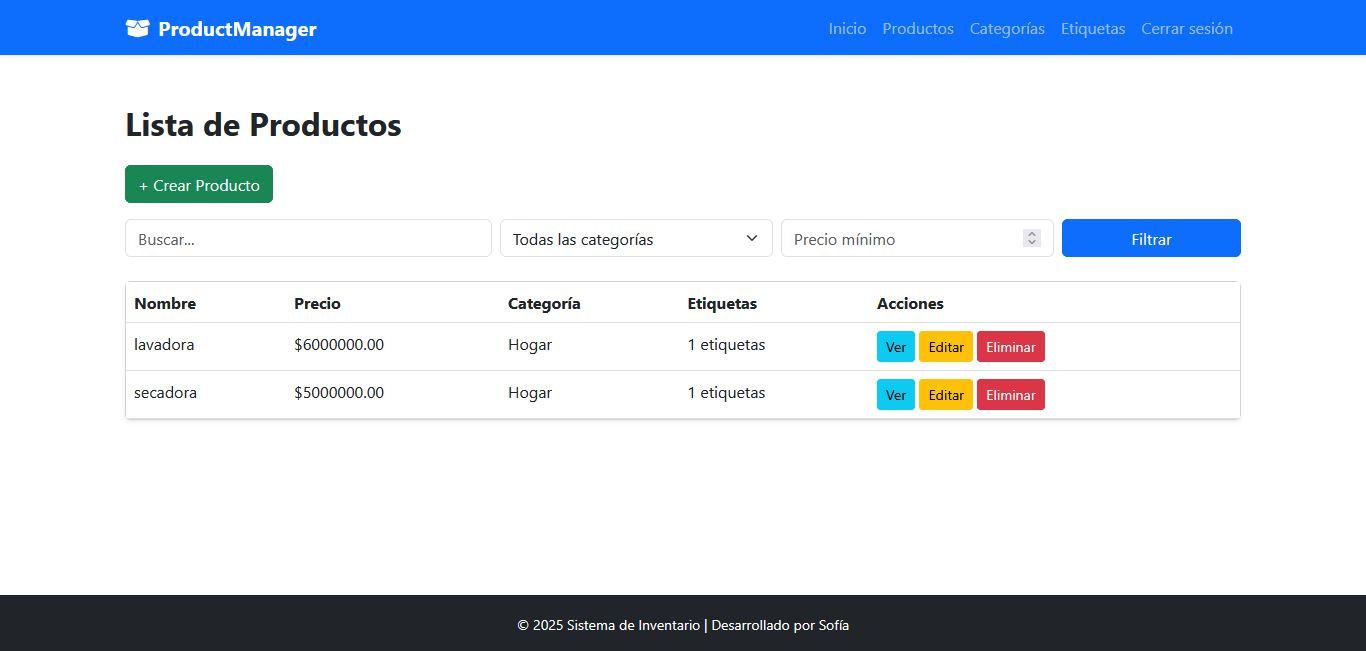Click the Nombre column header

click(x=165, y=303)
